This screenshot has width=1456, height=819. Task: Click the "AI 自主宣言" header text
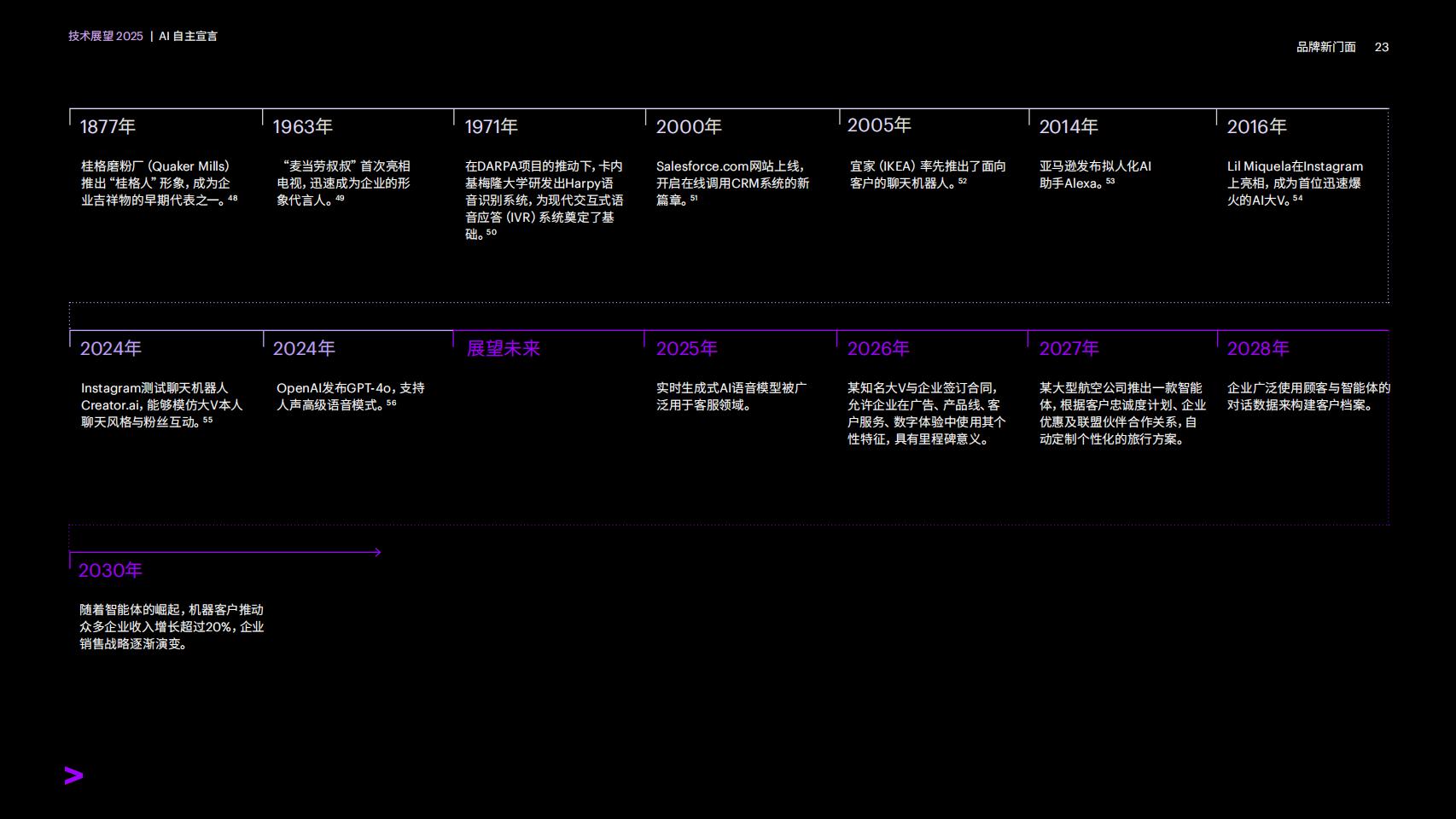point(188,36)
